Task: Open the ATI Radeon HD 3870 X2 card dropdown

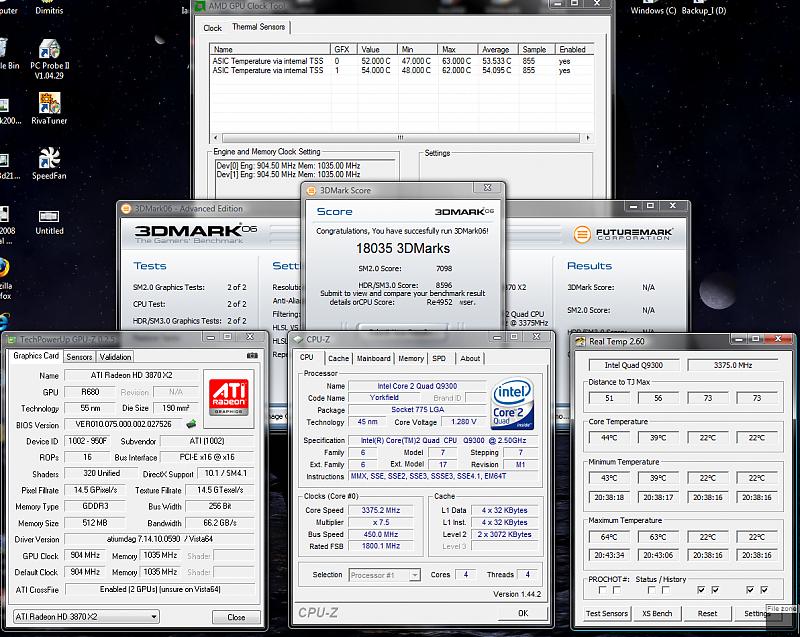Action: [86, 617]
